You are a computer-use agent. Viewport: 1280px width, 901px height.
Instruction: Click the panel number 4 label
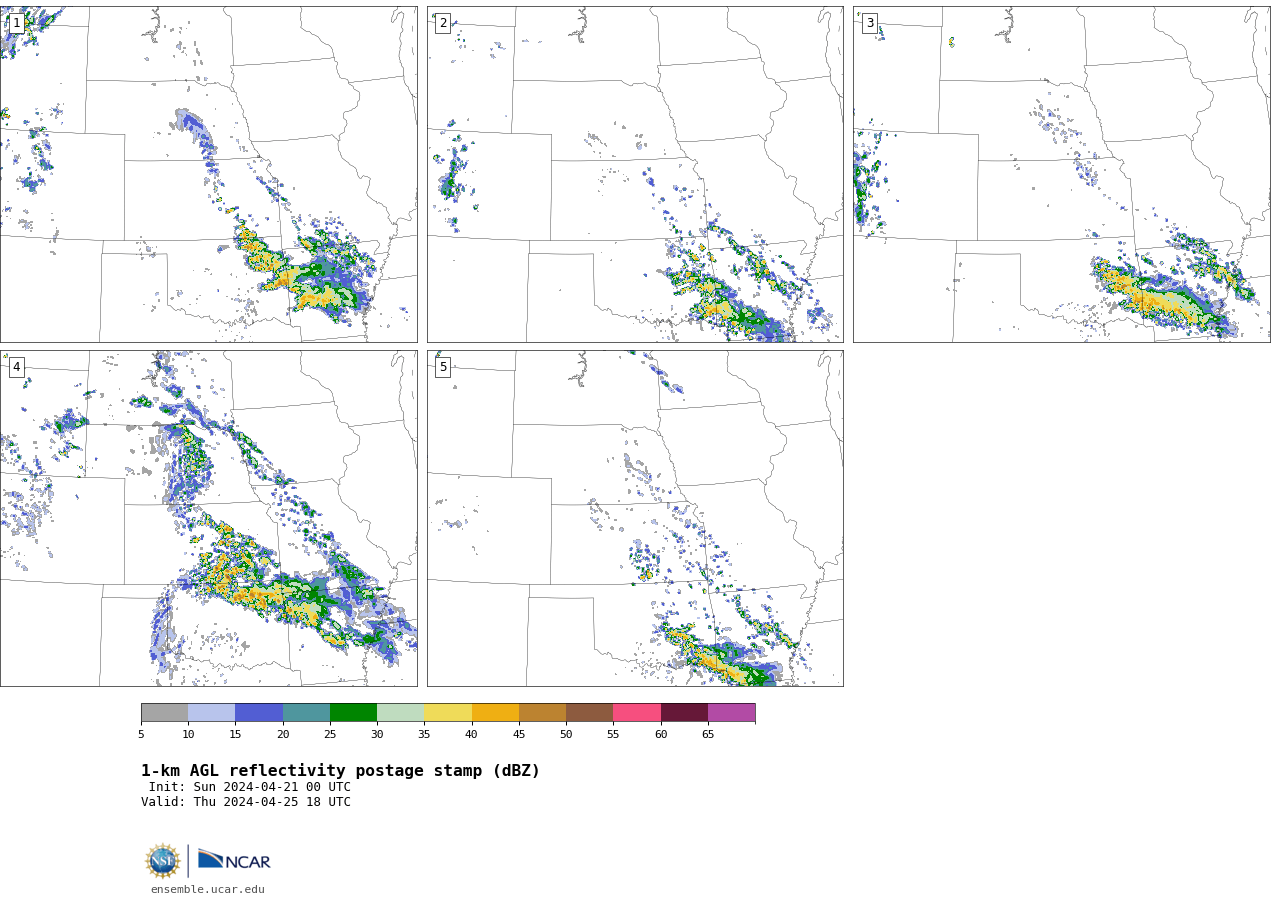(16, 367)
